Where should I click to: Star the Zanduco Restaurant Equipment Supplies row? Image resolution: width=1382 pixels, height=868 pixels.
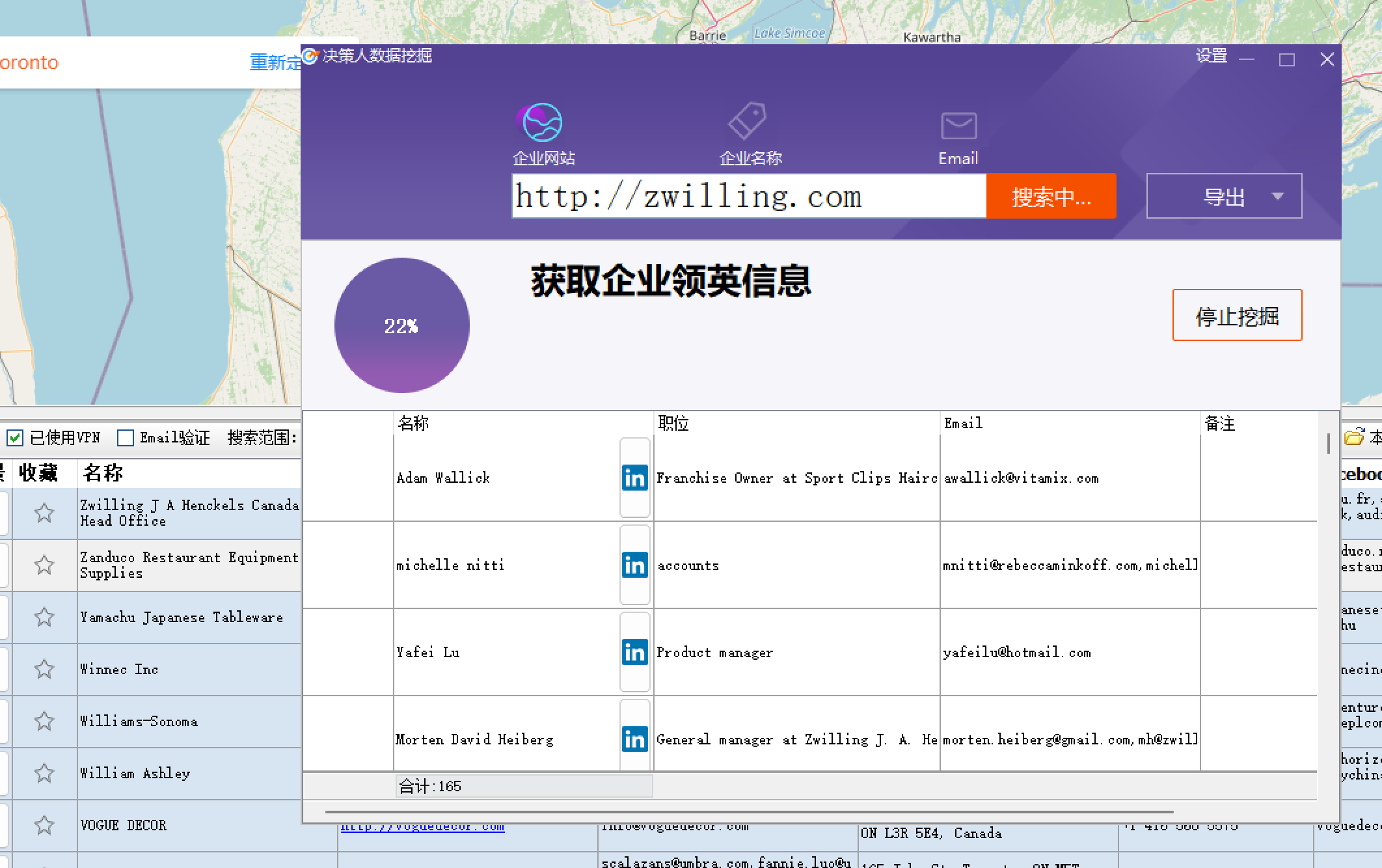tap(44, 565)
